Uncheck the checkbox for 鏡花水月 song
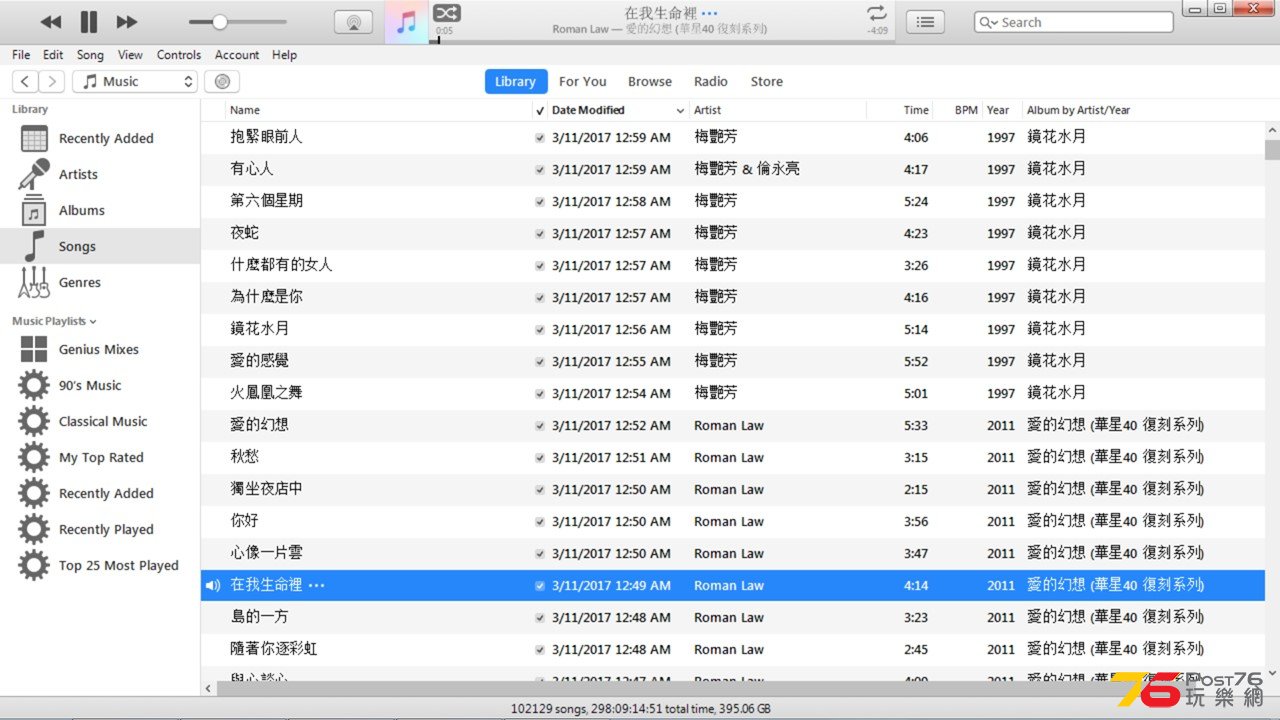The width and height of the screenshot is (1280, 720). (x=540, y=330)
